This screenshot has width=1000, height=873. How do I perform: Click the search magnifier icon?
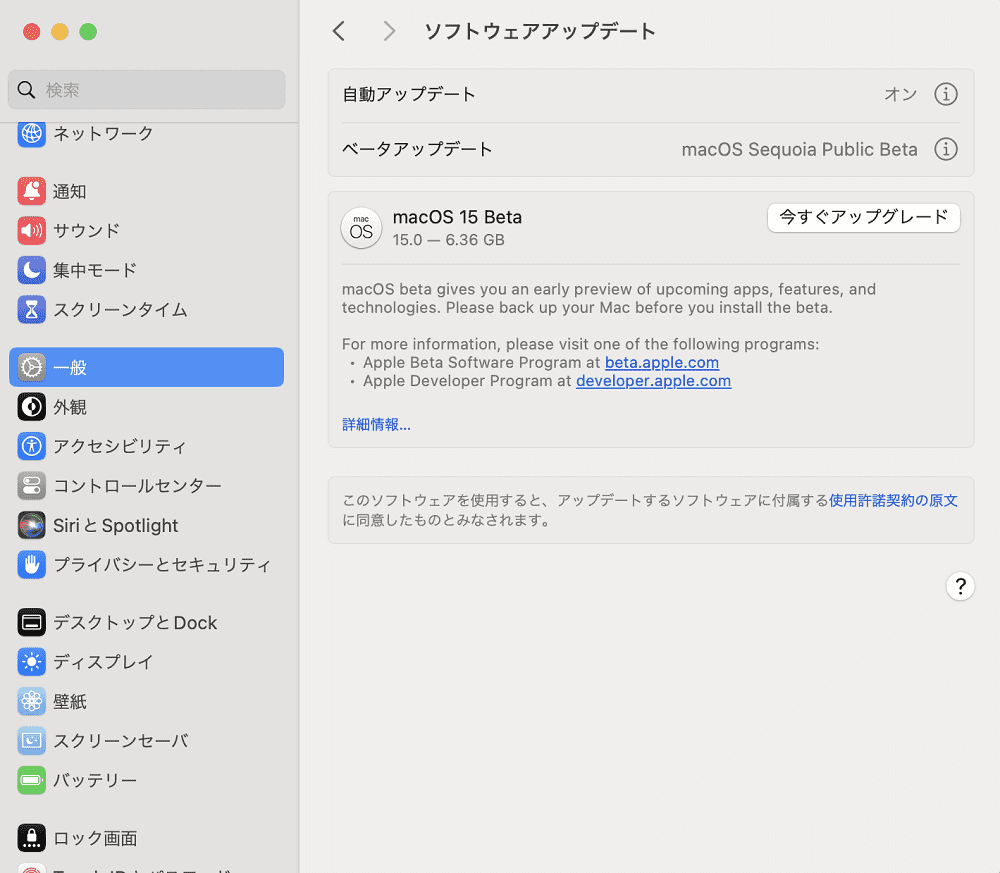26,90
